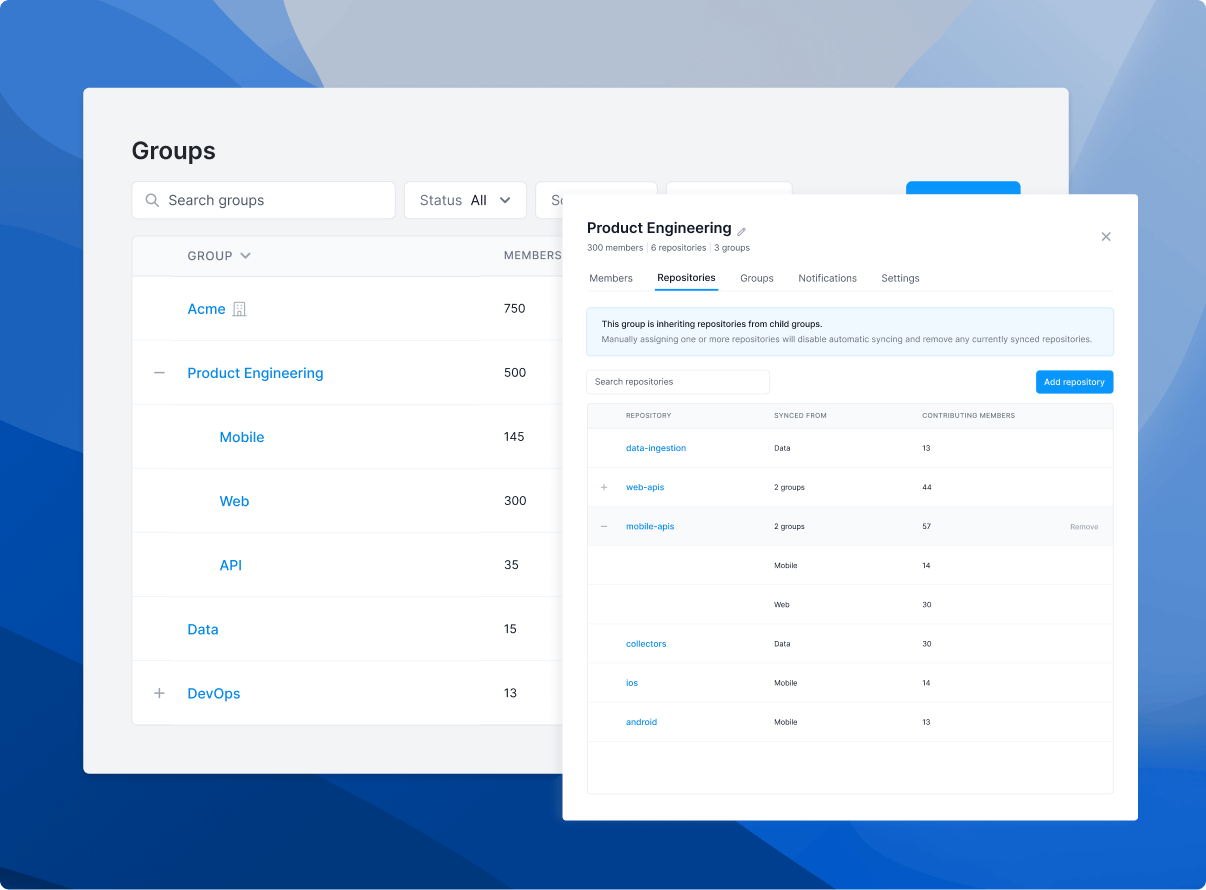Switch to the Groups tab
Image resolution: width=1206 pixels, height=890 pixels.
coord(756,278)
